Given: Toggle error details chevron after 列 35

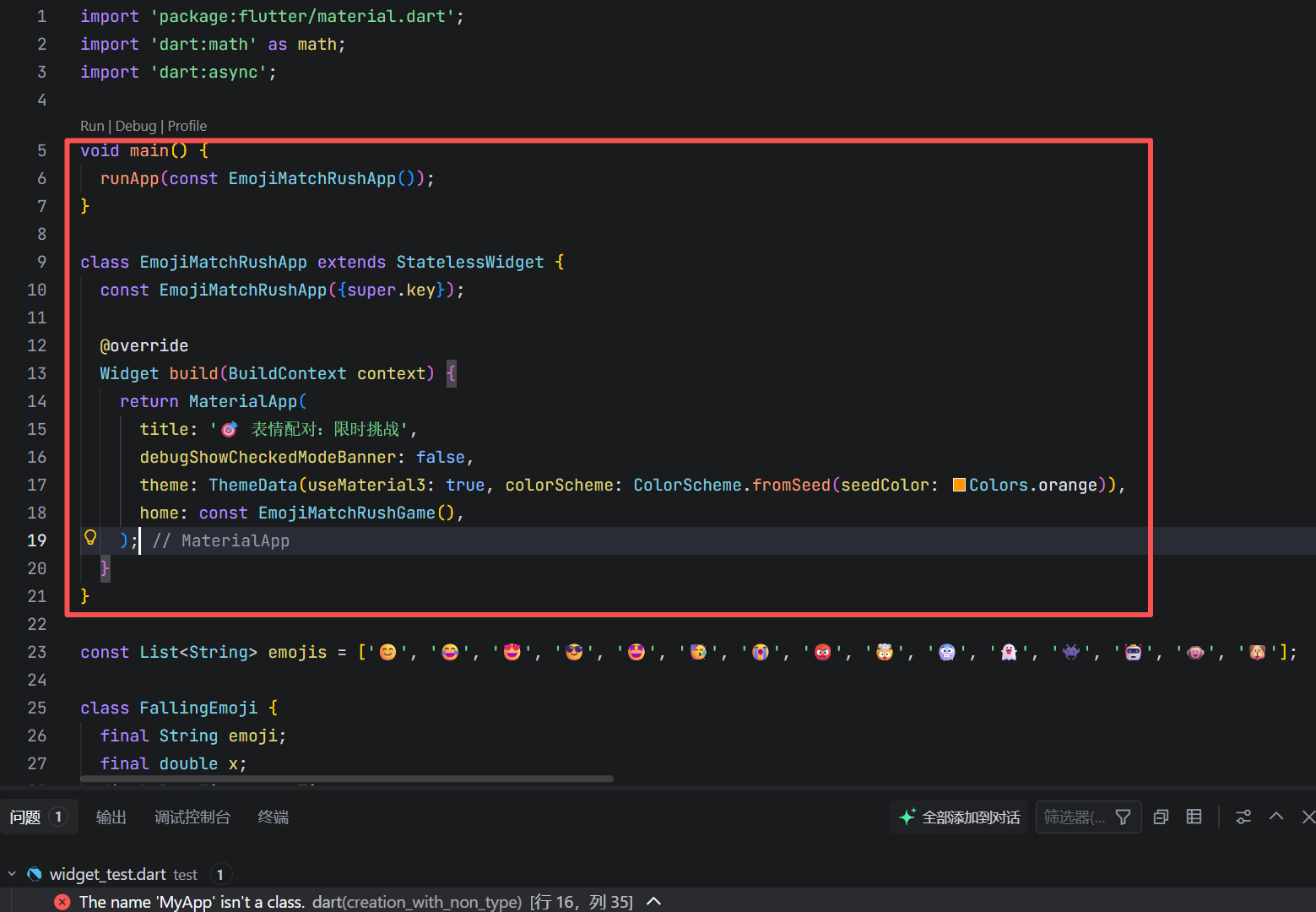Looking at the screenshot, I should point(653,902).
